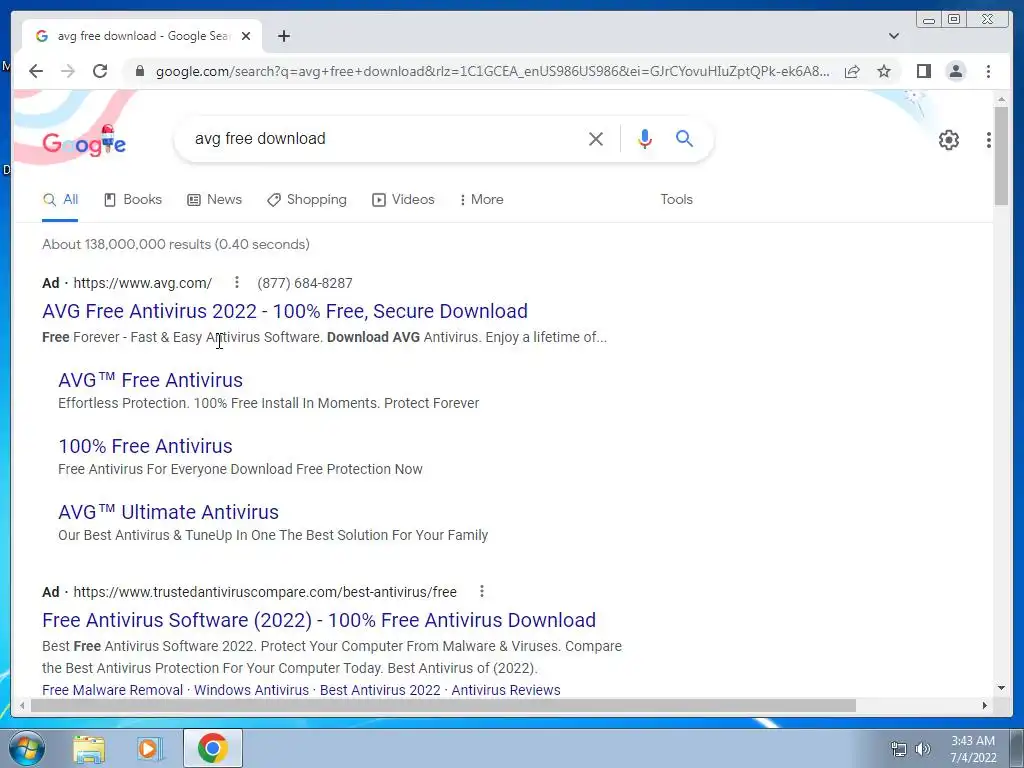
Task: Go back to the previous page
Action: pos(36,71)
